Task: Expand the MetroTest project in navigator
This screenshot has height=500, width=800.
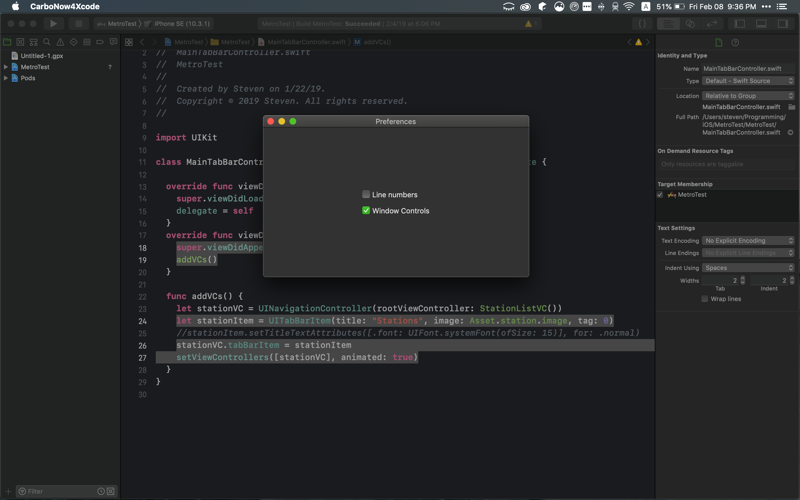Action: pyautogui.click(x=6, y=67)
